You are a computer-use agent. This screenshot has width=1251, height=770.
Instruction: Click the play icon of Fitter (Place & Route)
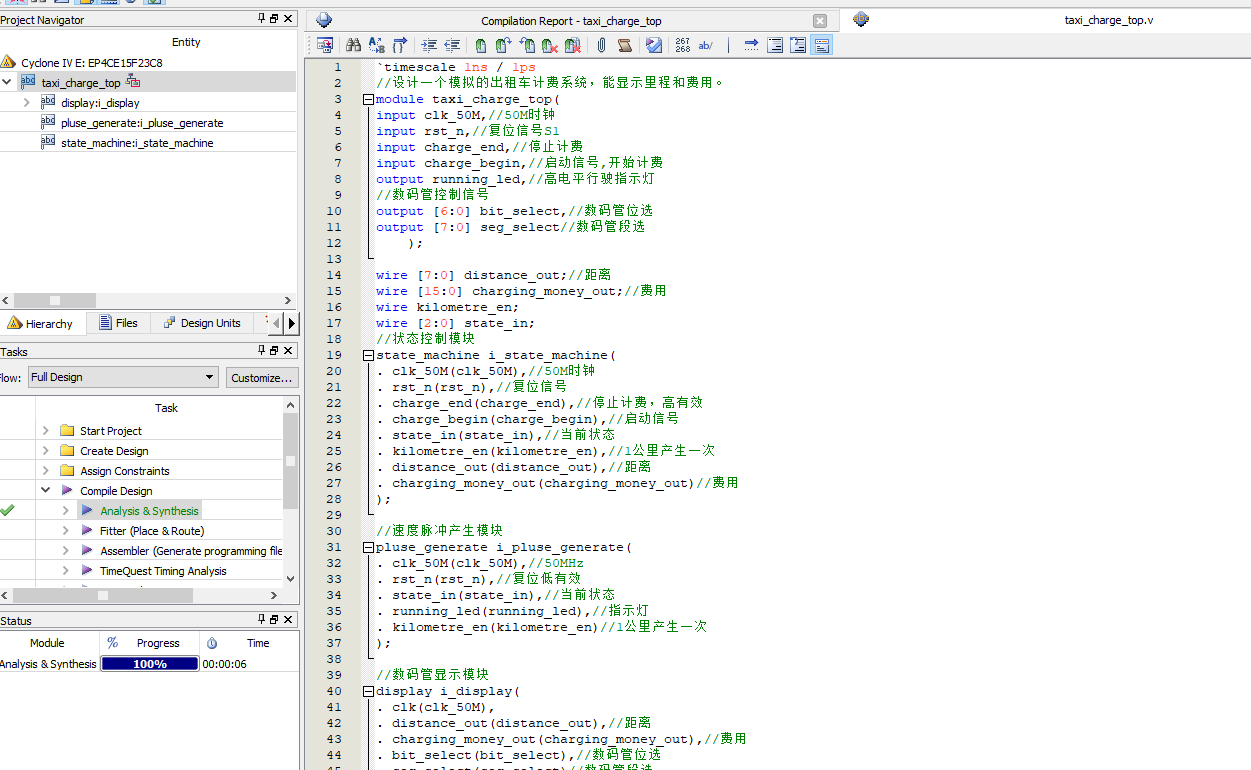[87, 531]
